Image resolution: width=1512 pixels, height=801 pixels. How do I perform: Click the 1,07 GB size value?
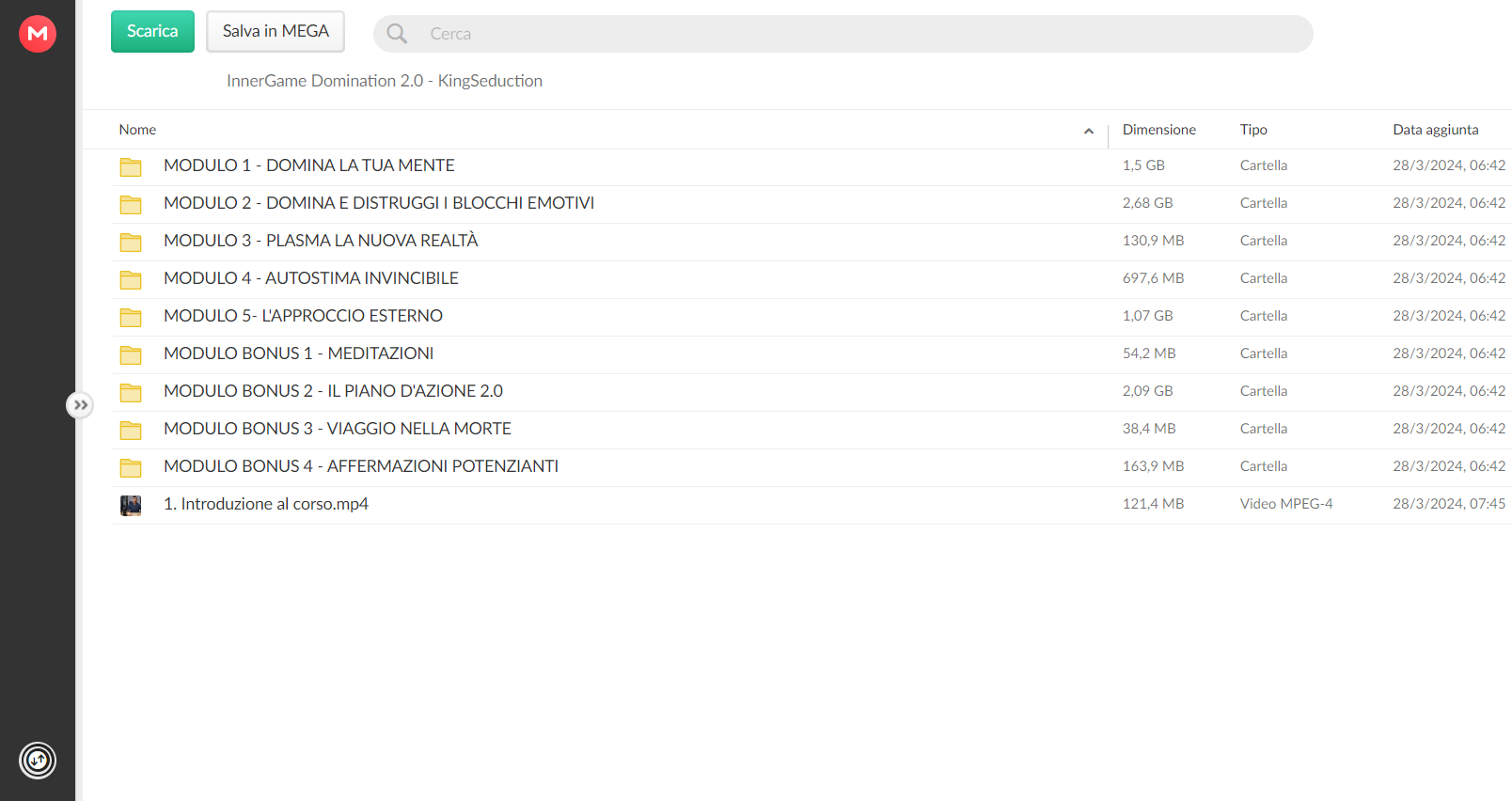1148,316
